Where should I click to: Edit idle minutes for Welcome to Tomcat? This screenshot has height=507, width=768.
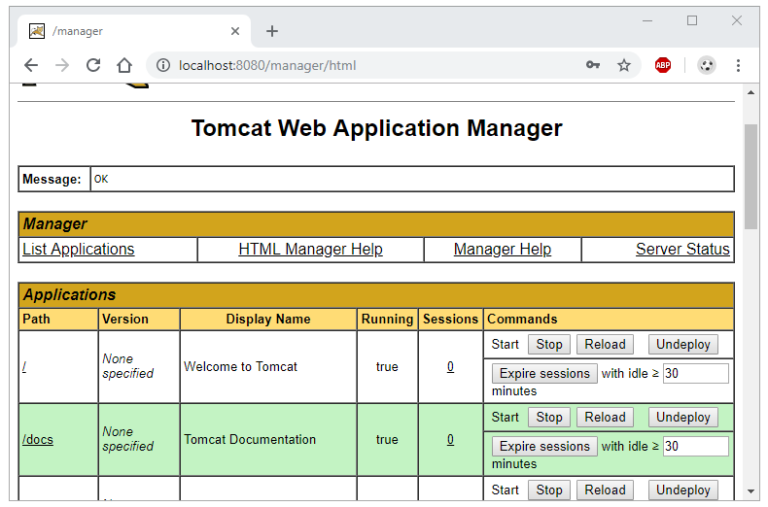pos(696,374)
